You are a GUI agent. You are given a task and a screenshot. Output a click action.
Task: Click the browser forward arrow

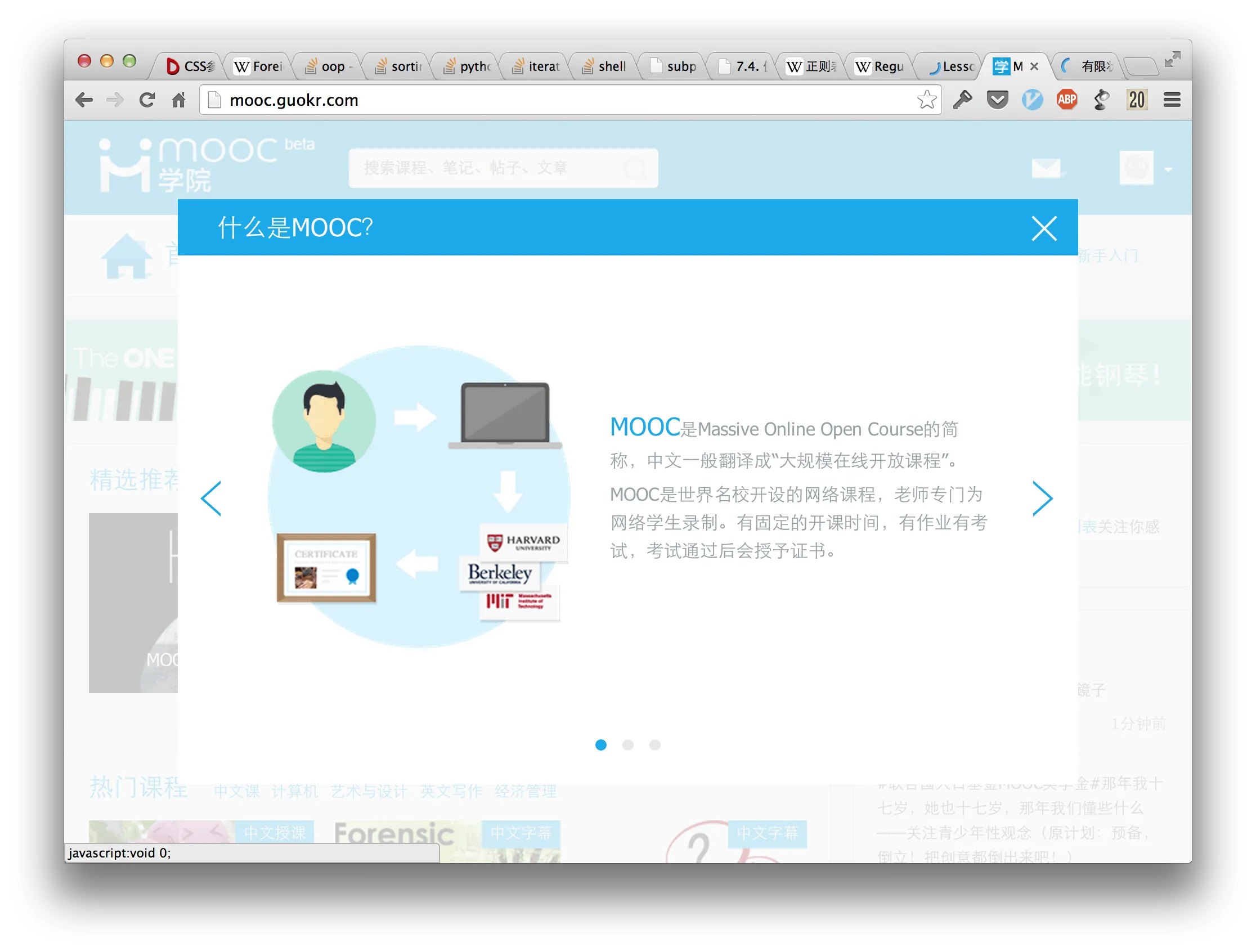115,100
